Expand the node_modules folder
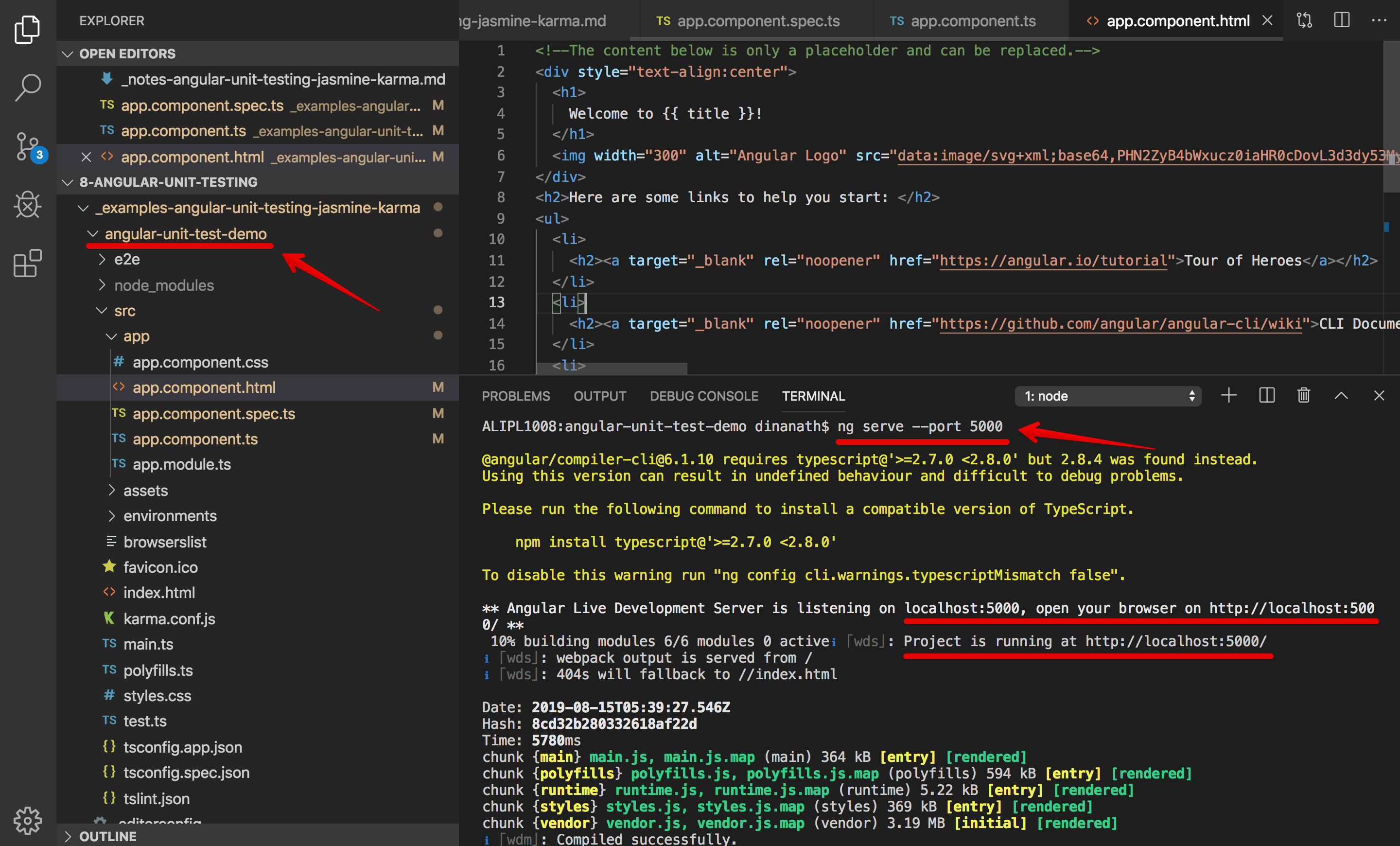1400x846 pixels. [164, 285]
